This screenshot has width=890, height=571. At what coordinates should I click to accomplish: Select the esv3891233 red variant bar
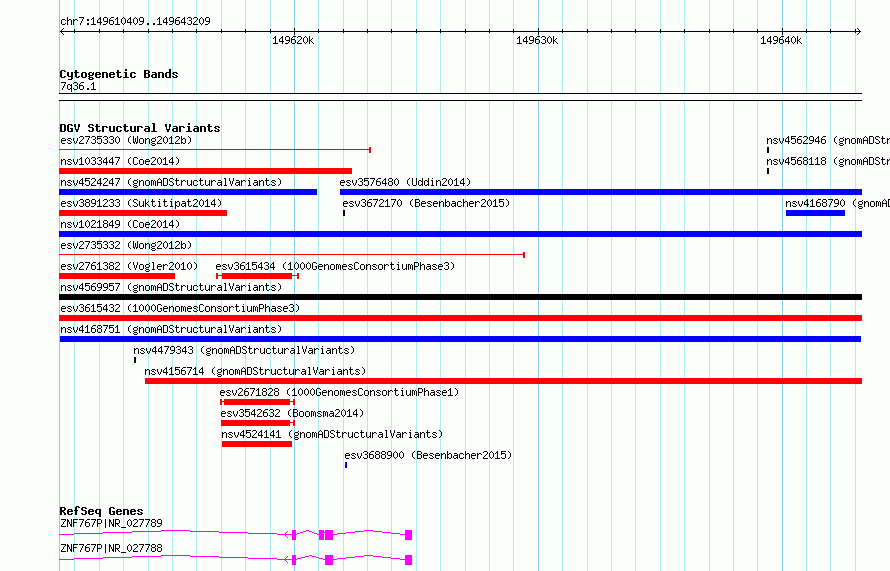coord(143,213)
